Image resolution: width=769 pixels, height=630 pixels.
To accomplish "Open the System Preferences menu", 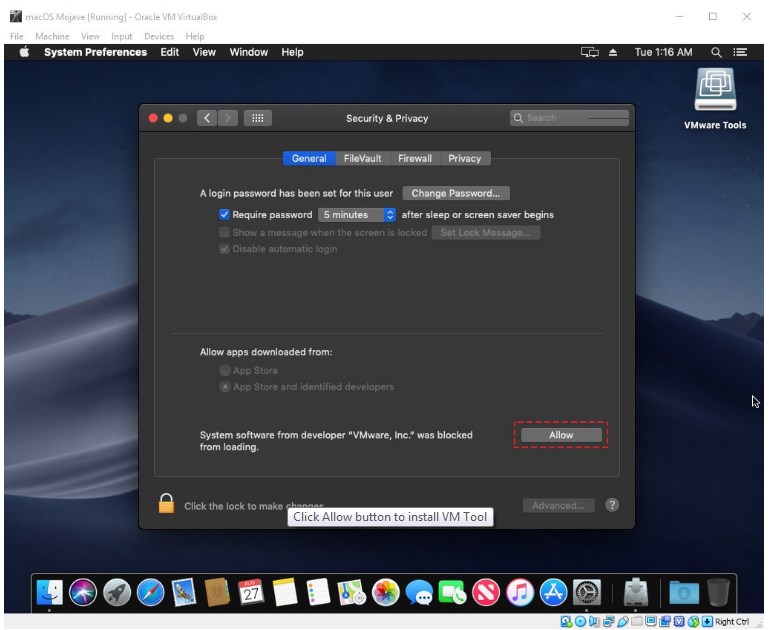I will [95, 52].
